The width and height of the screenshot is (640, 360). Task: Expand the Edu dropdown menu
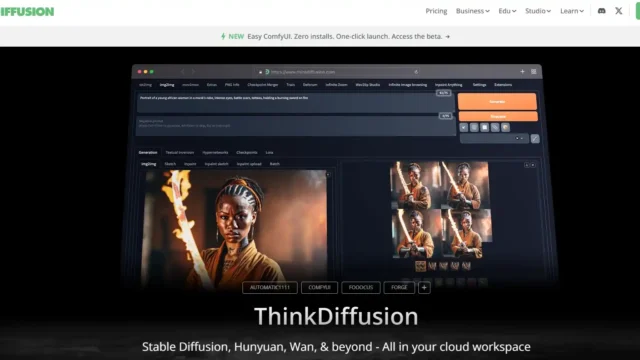(x=507, y=11)
